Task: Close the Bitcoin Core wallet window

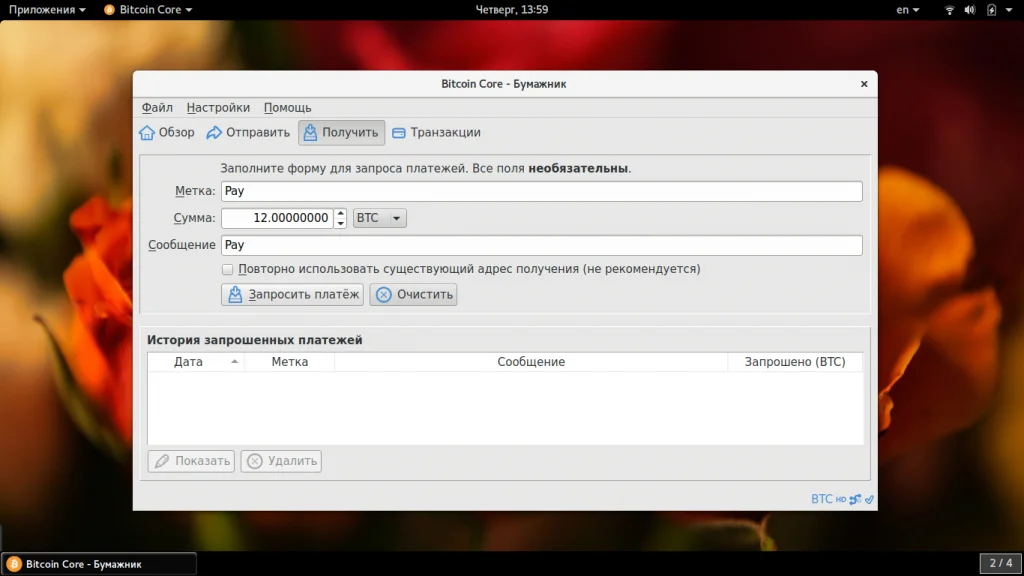Action: pos(864,84)
